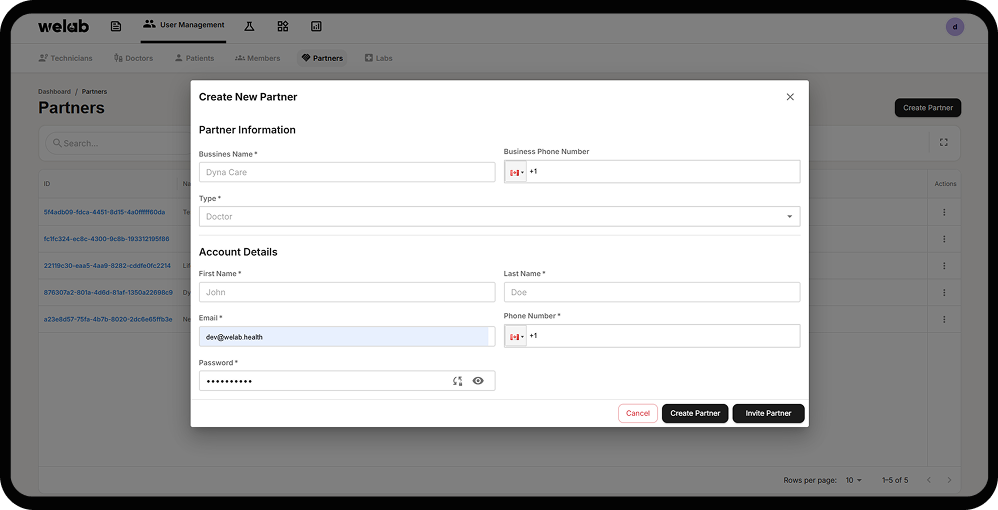Follow the Dashboard breadcrumb link

pyautogui.click(x=55, y=92)
